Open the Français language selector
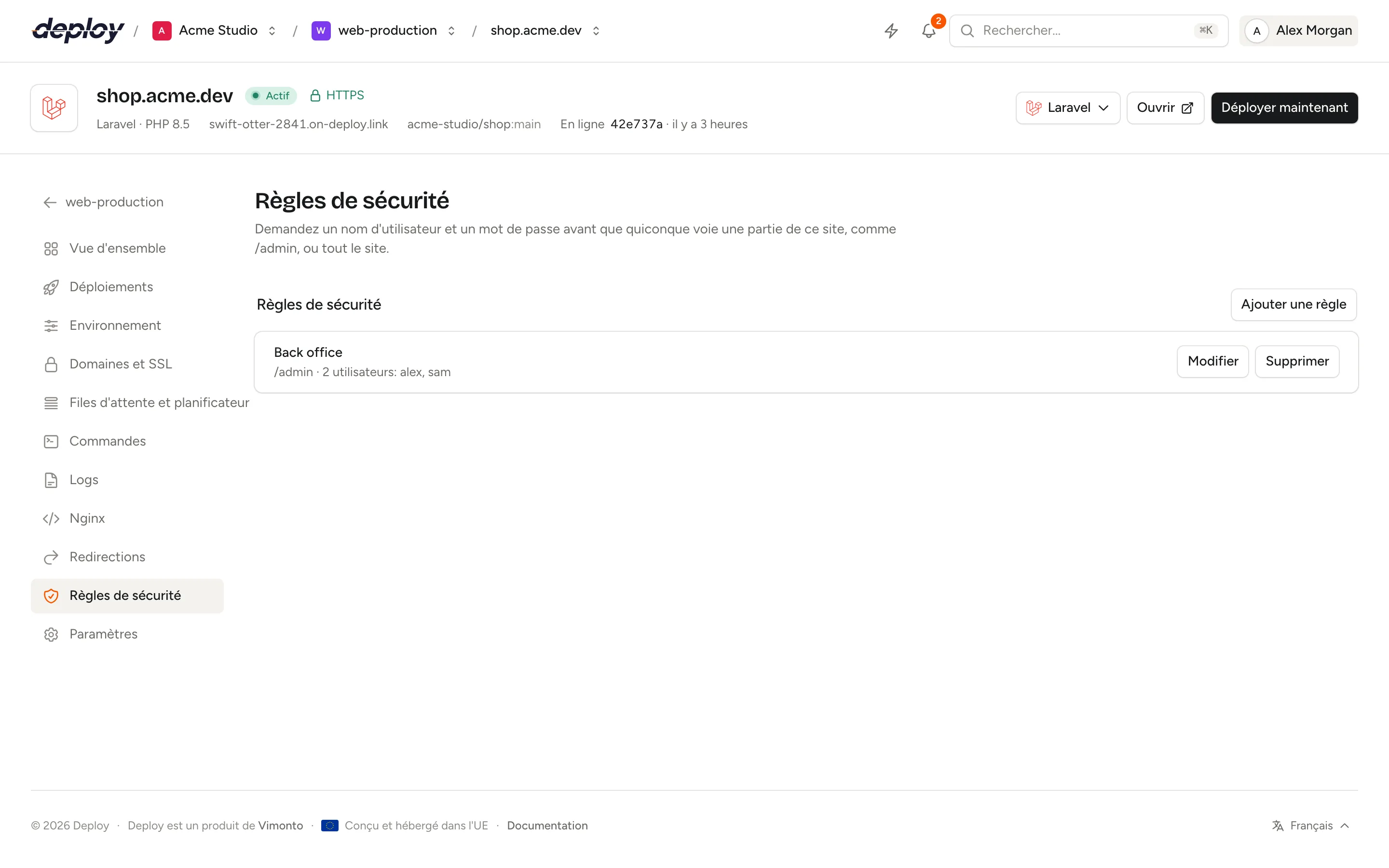Image resolution: width=1389 pixels, height=868 pixels. [x=1310, y=826]
